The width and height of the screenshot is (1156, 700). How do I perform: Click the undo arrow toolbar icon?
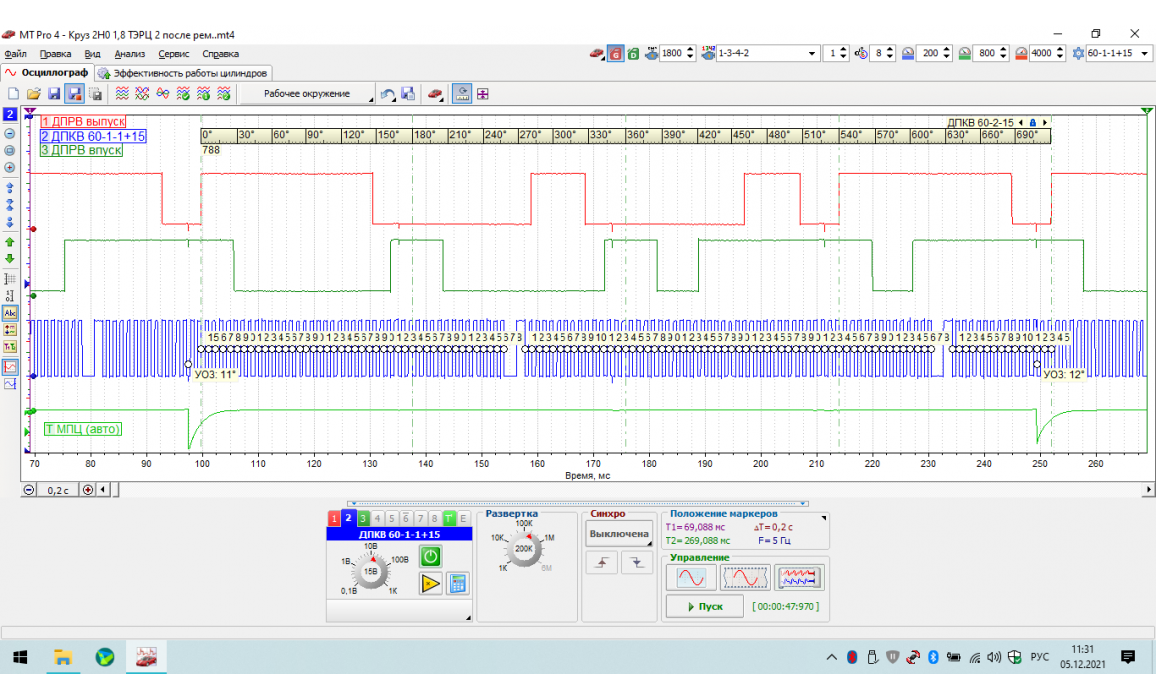(388, 94)
